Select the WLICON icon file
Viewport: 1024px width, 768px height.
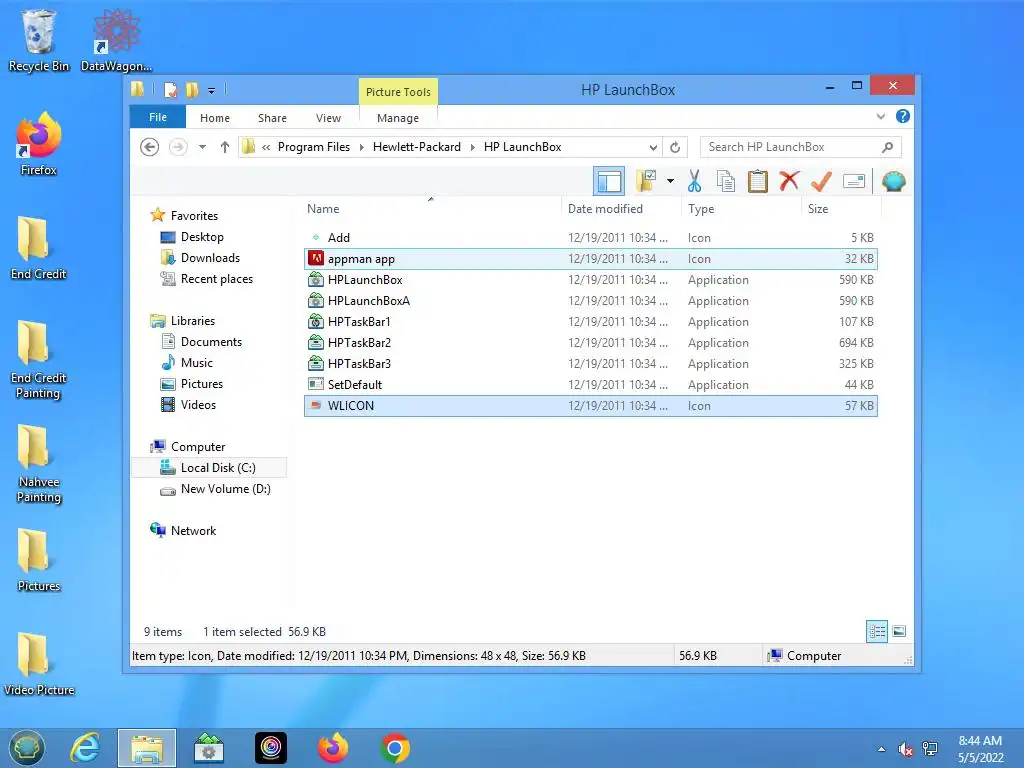(590, 406)
